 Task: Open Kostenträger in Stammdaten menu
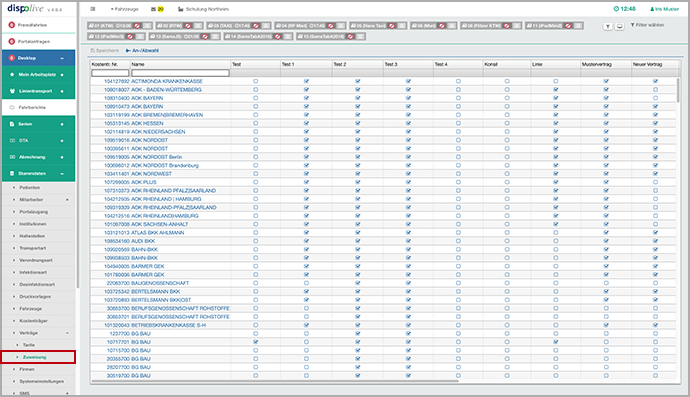click(x=33, y=321)
